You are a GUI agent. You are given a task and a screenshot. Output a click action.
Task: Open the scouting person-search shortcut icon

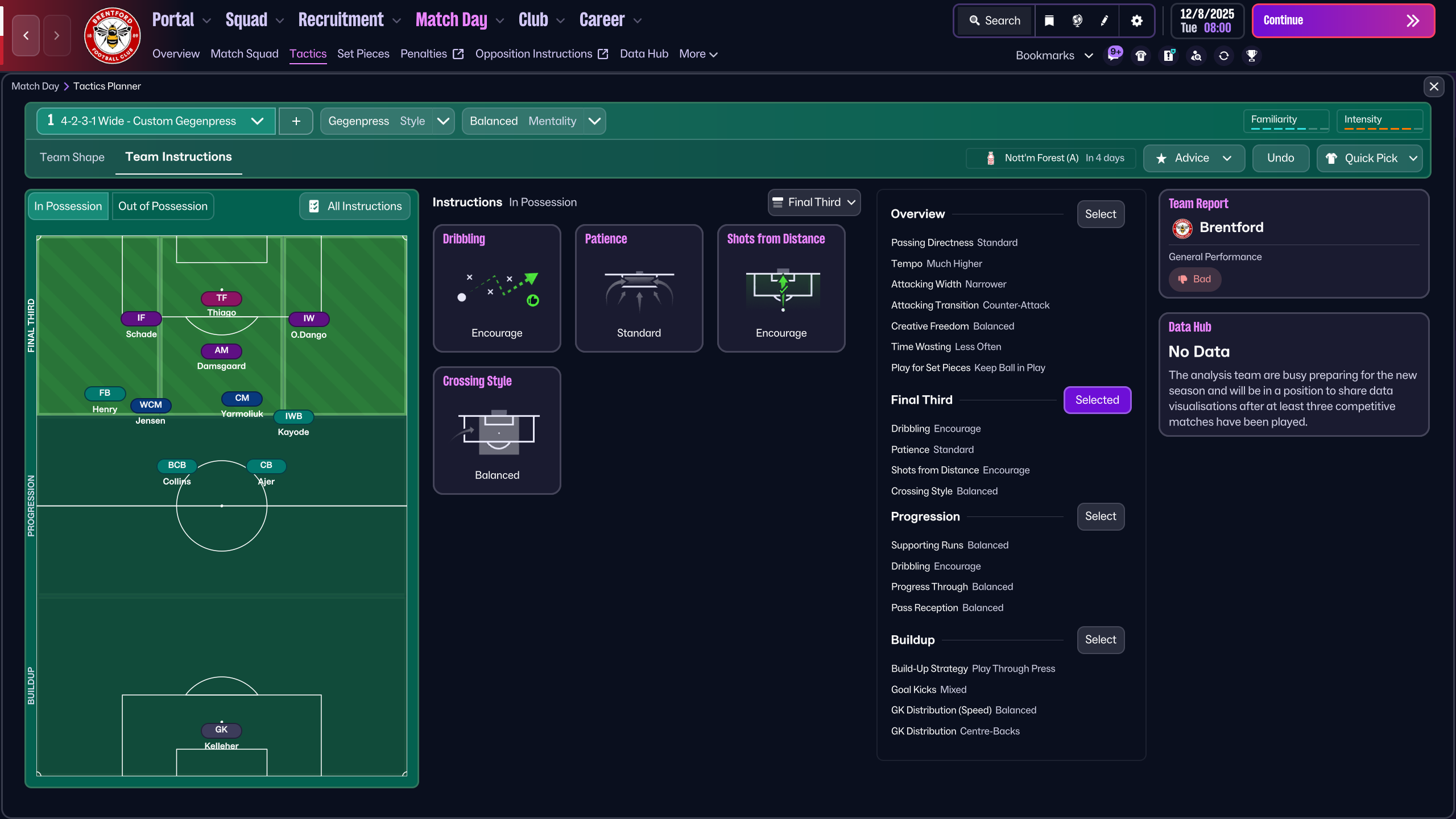click(1197, 55)
